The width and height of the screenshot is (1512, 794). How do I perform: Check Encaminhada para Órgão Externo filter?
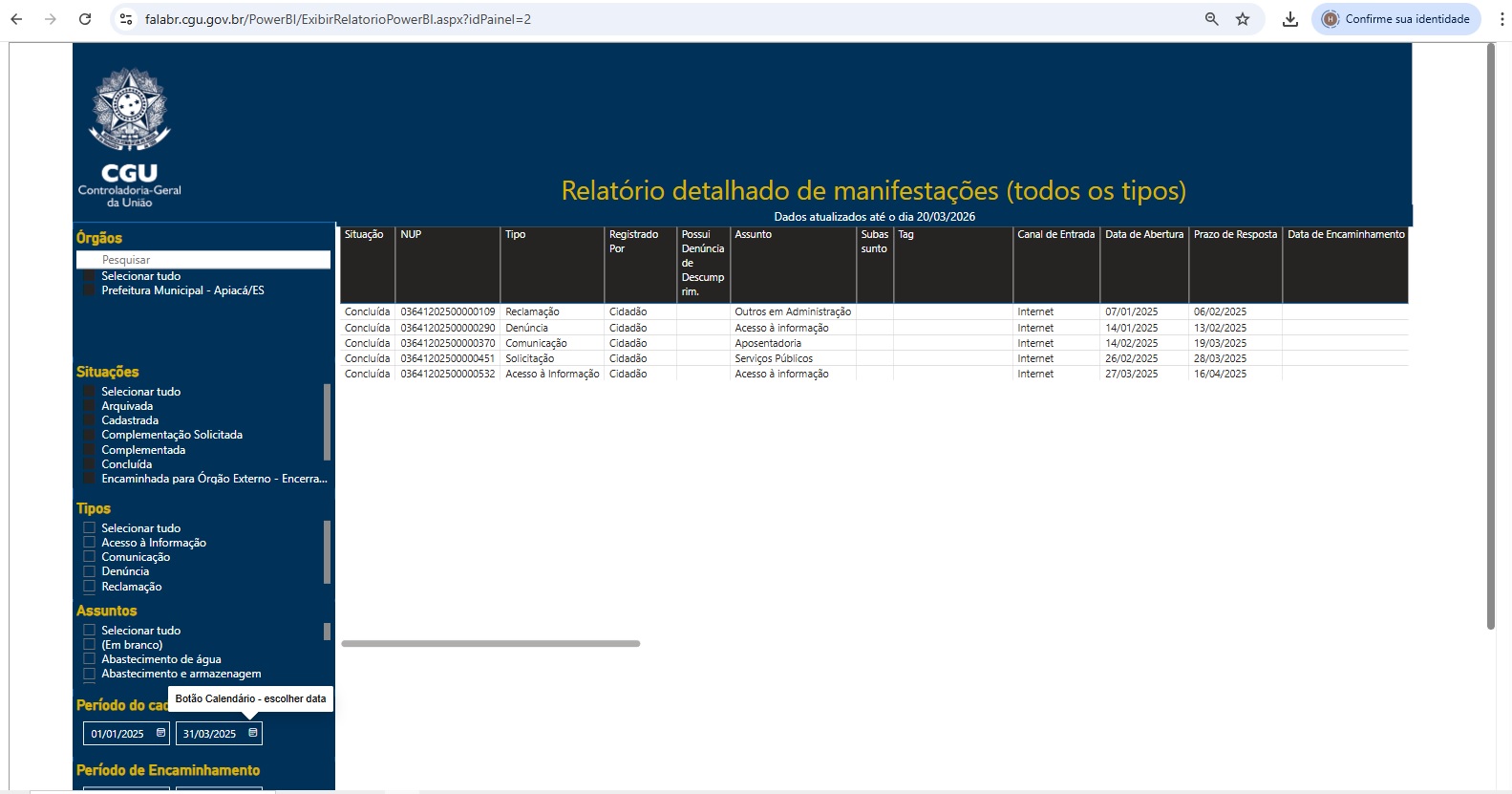click(90, 479)
